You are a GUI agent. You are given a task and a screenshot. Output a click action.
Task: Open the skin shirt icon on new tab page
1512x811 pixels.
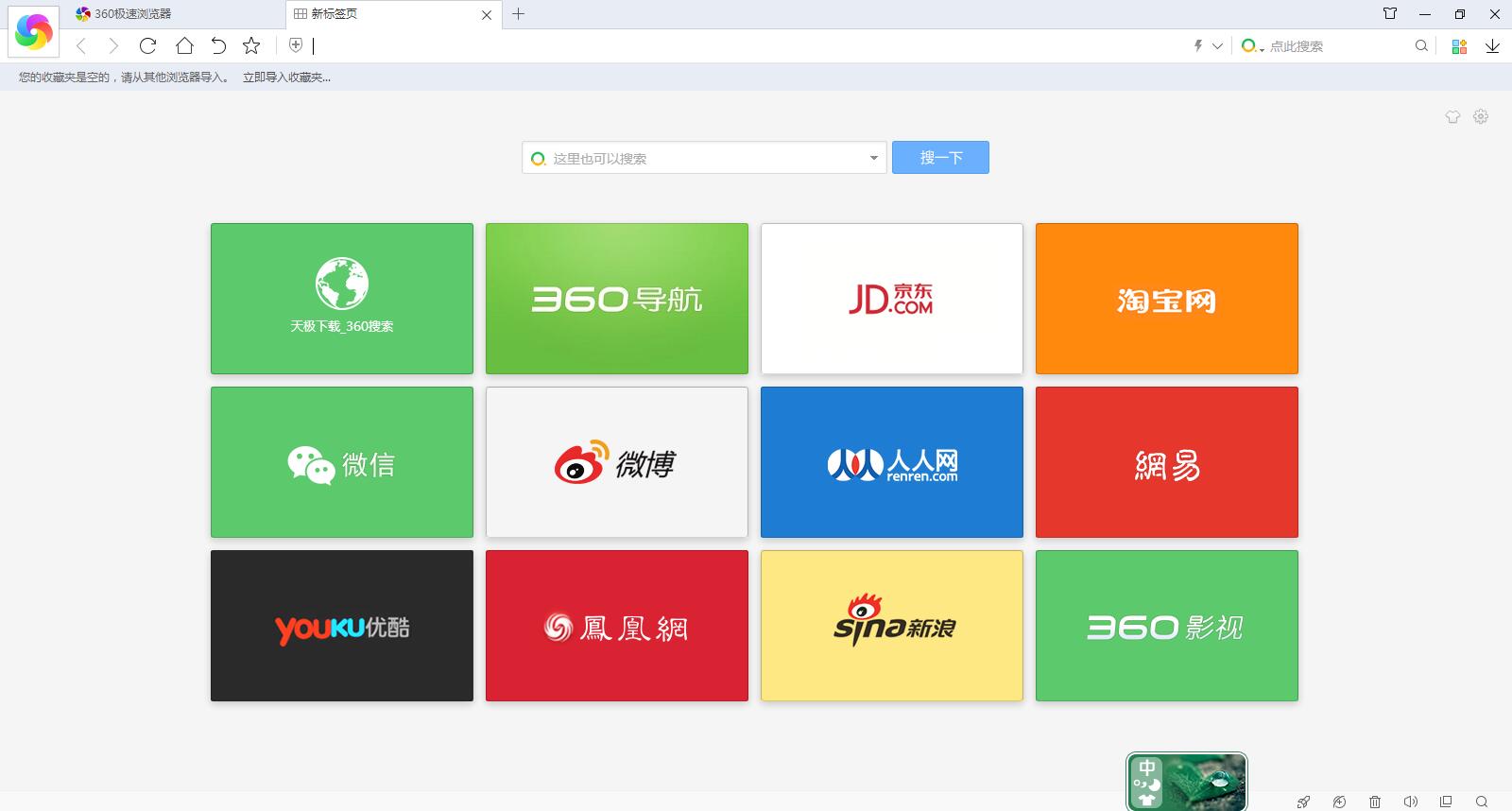[1452, 116]
